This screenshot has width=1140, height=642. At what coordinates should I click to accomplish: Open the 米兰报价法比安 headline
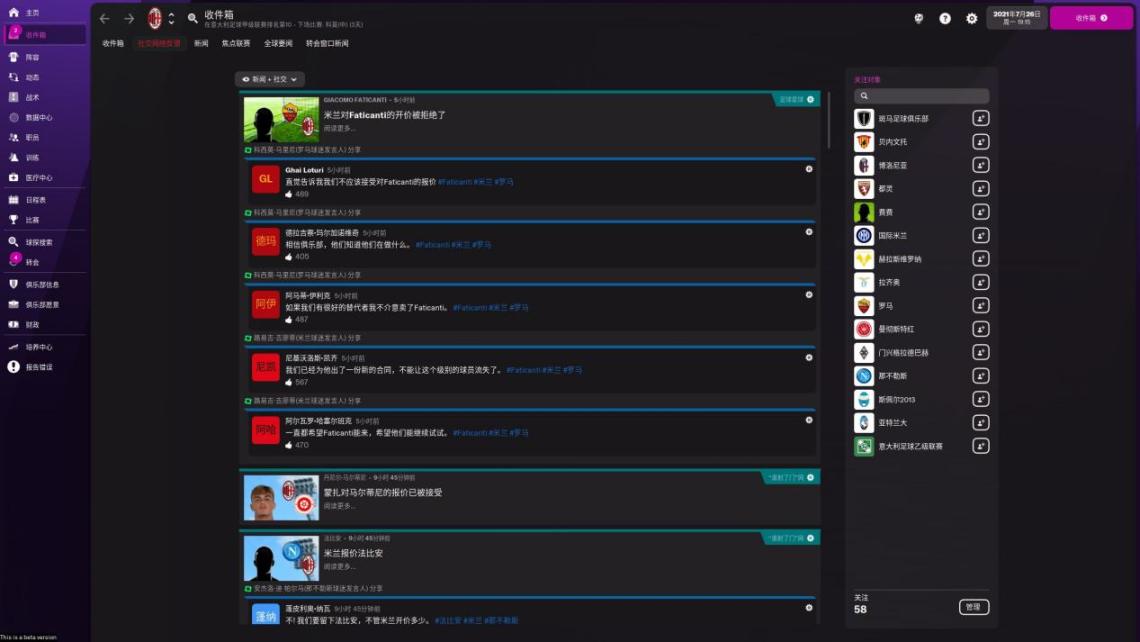[353, 553]
